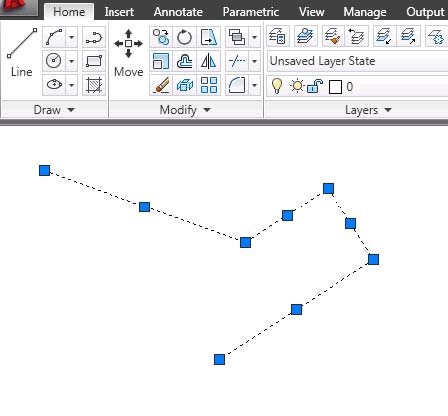Click the white layer color swatch
The image size is (448, 416).
[x=335, y=87]
